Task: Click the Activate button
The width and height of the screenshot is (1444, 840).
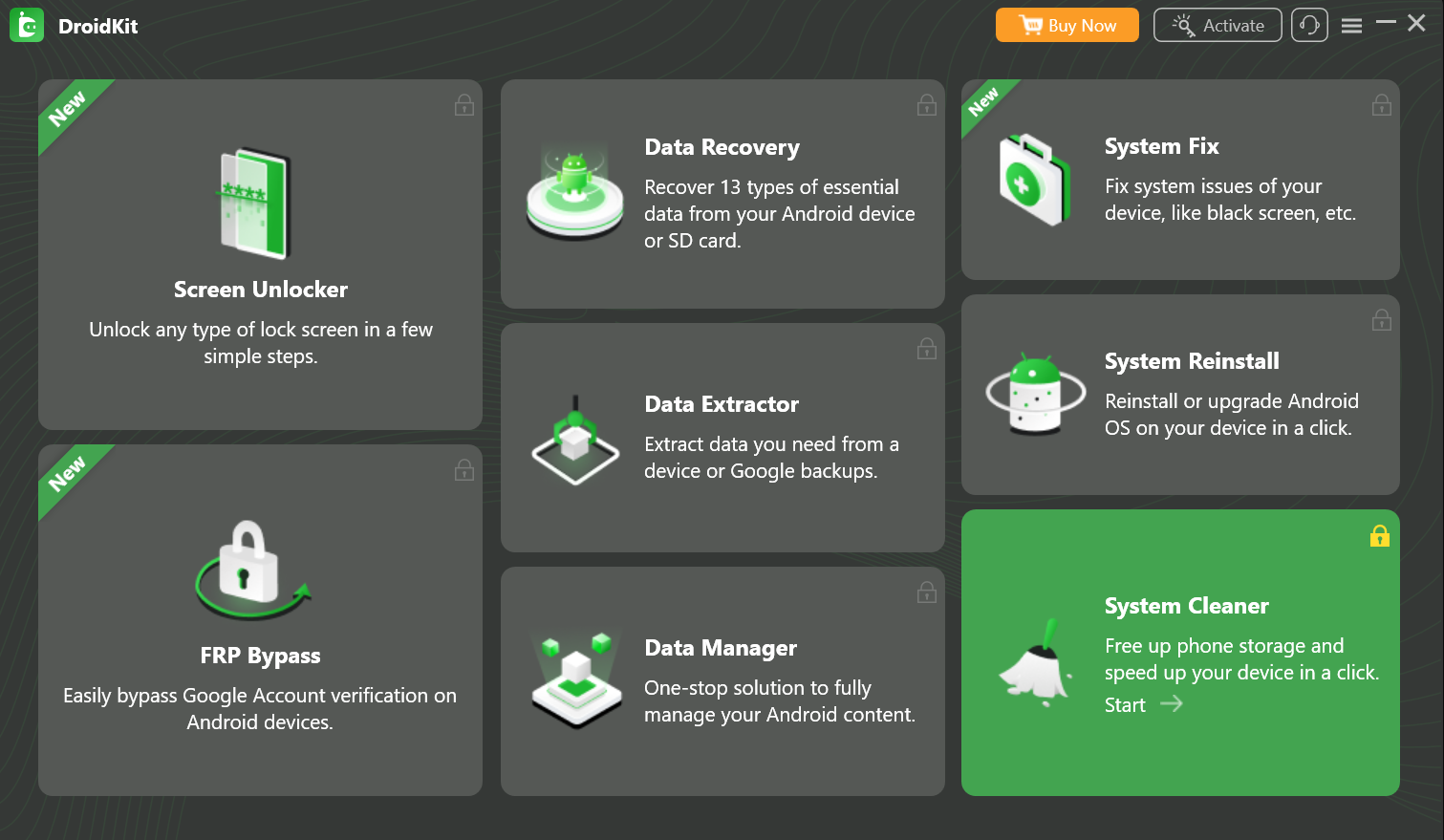Action: 1218,26
